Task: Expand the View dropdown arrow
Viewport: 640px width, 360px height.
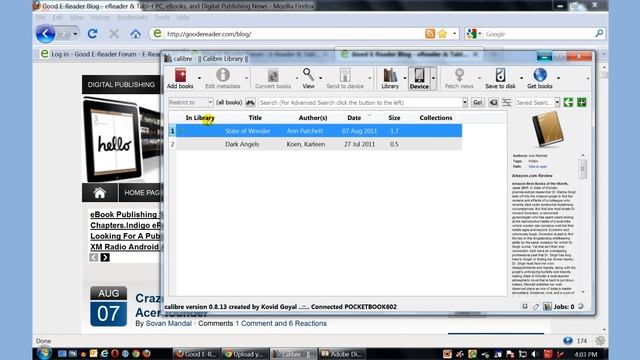Action: [321, 78]
